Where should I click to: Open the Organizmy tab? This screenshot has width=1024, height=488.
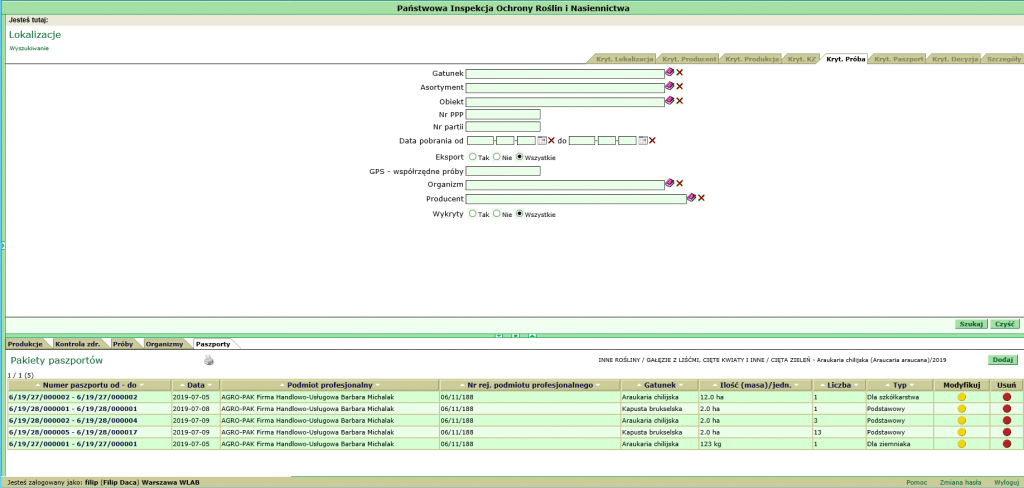click(164, 343)
